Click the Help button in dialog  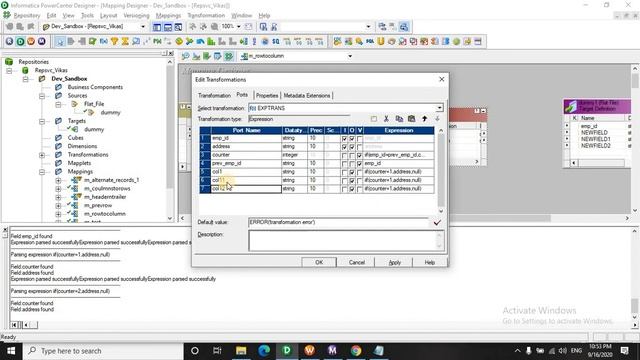tap(430, 262)
